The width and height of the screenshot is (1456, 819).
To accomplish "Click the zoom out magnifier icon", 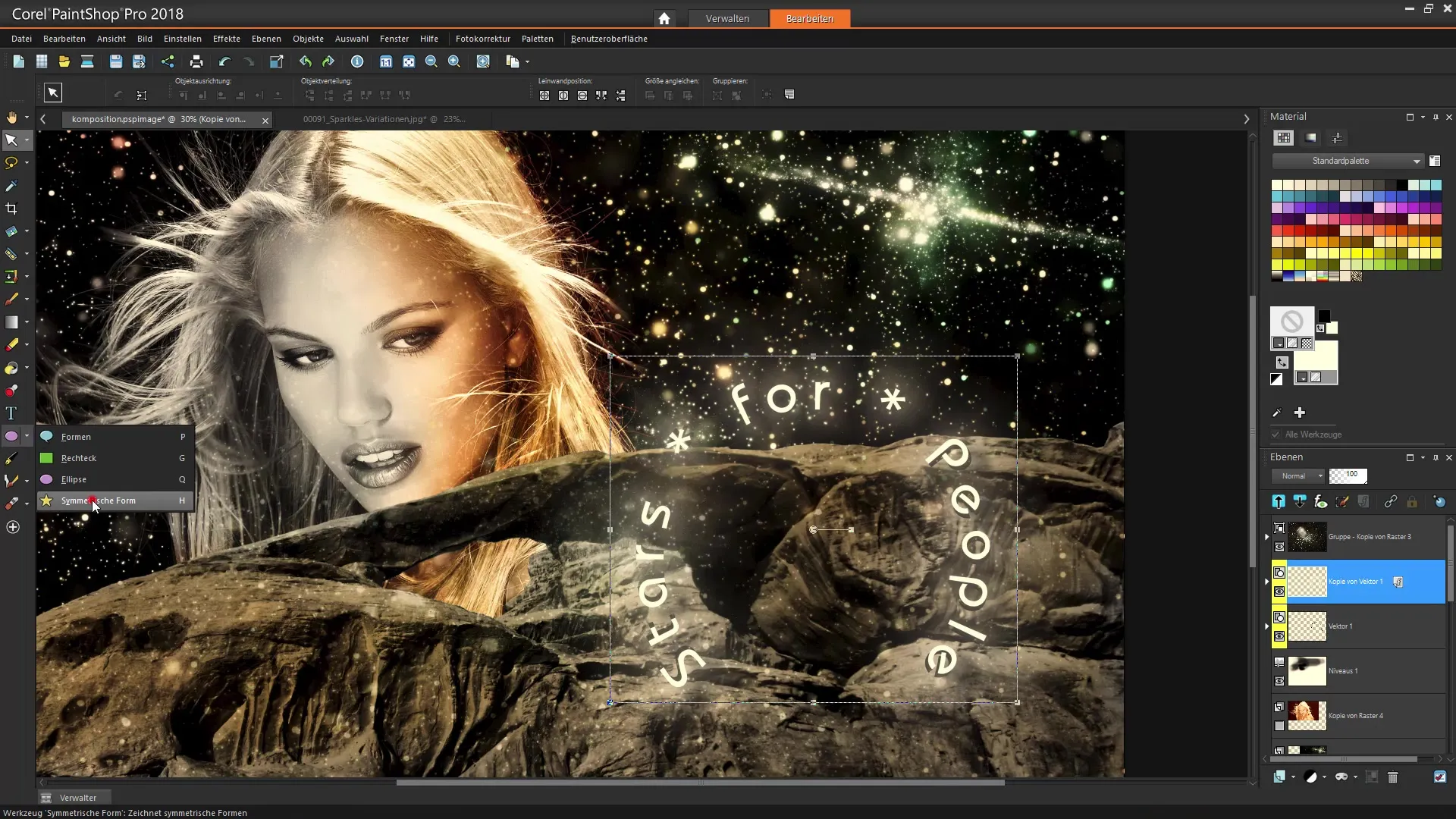I will [431, 62].
